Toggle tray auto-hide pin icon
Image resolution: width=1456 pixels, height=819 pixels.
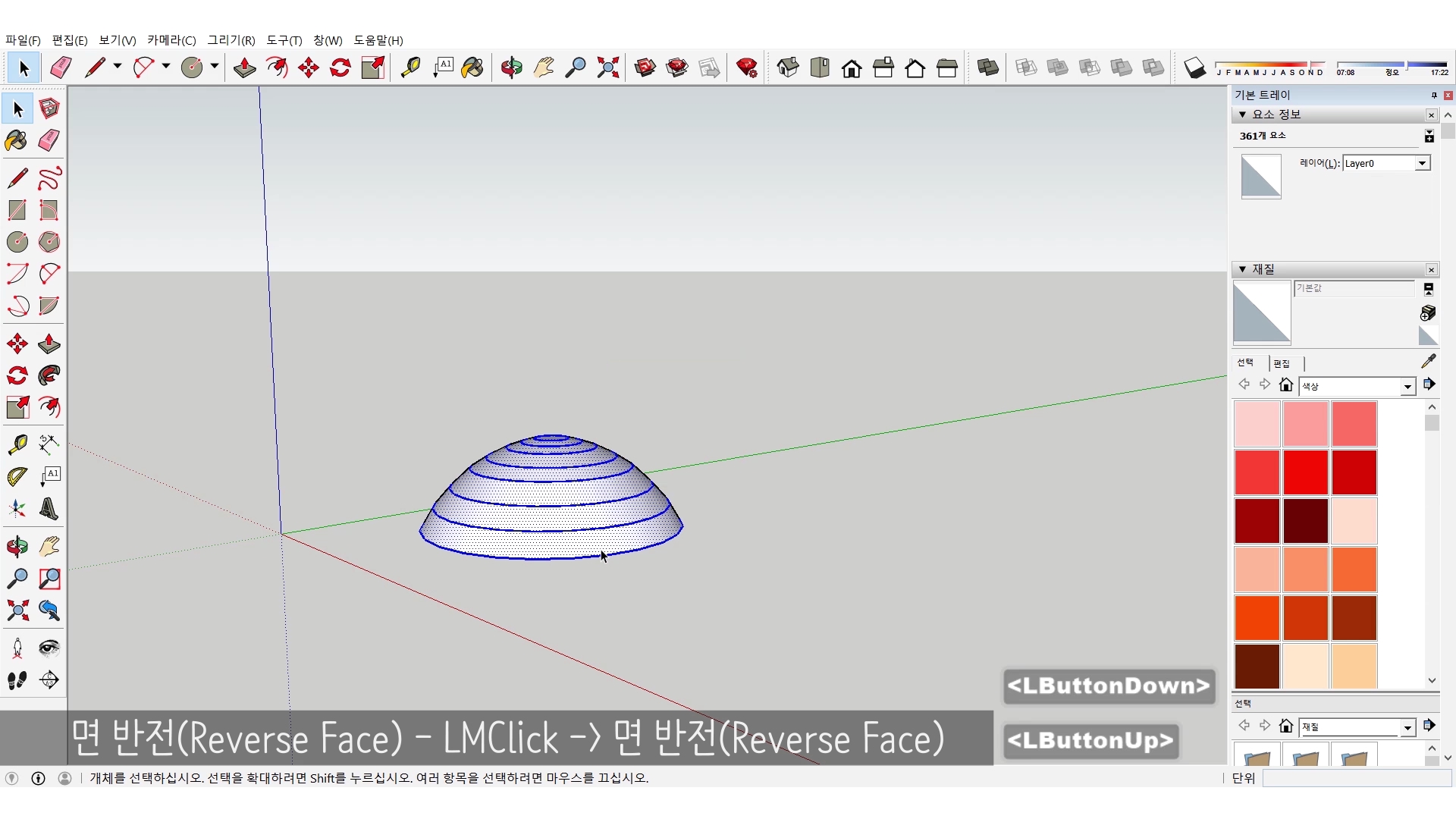(1434, 95)
